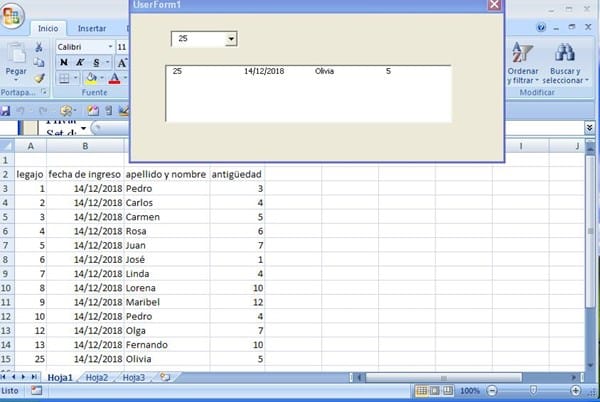Open the fill color dropdown arrow
Image resolution: width=600 pixels, height=402 pixels.
tap(102, 78)
